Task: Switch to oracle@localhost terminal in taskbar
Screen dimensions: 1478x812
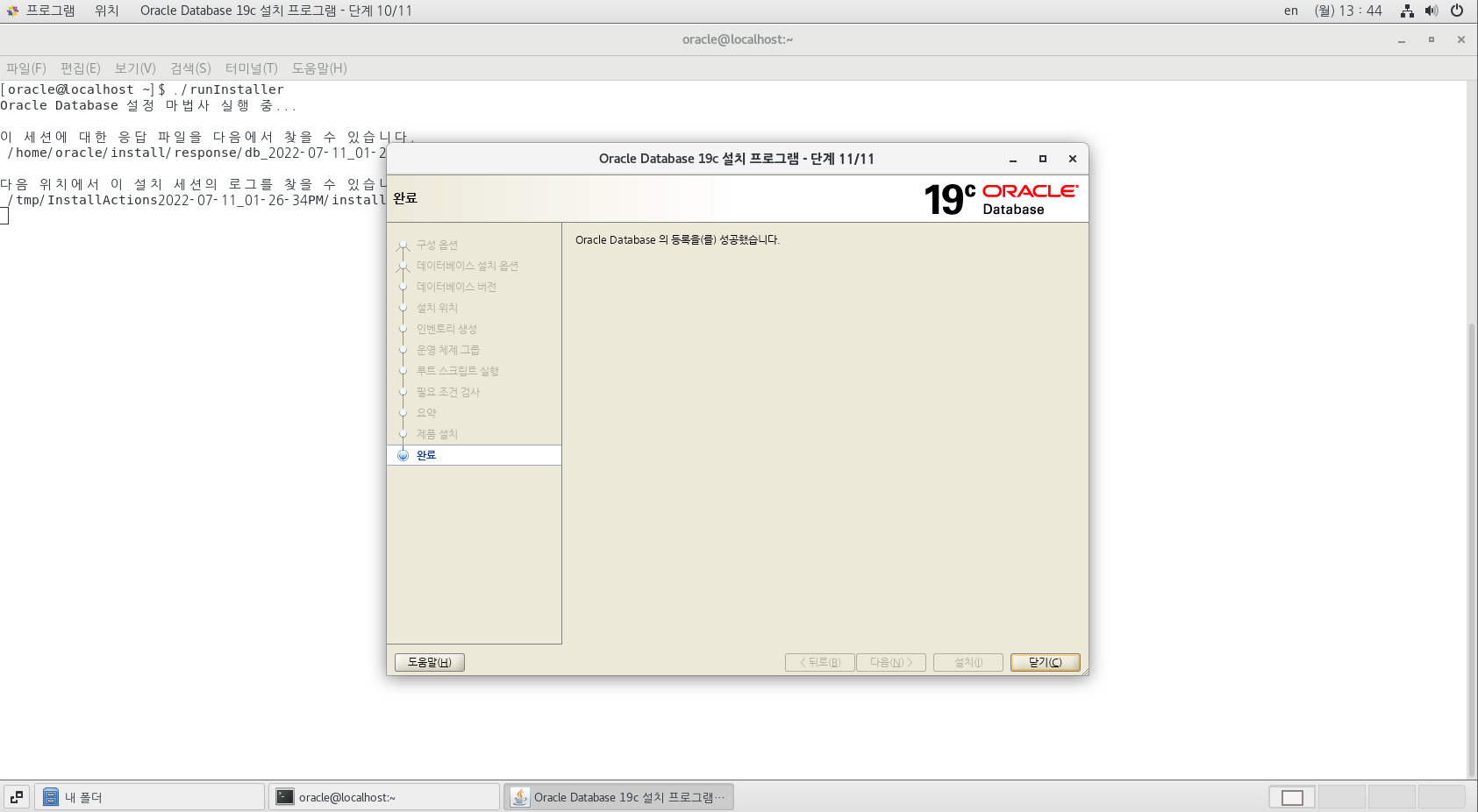Action: 384,797
